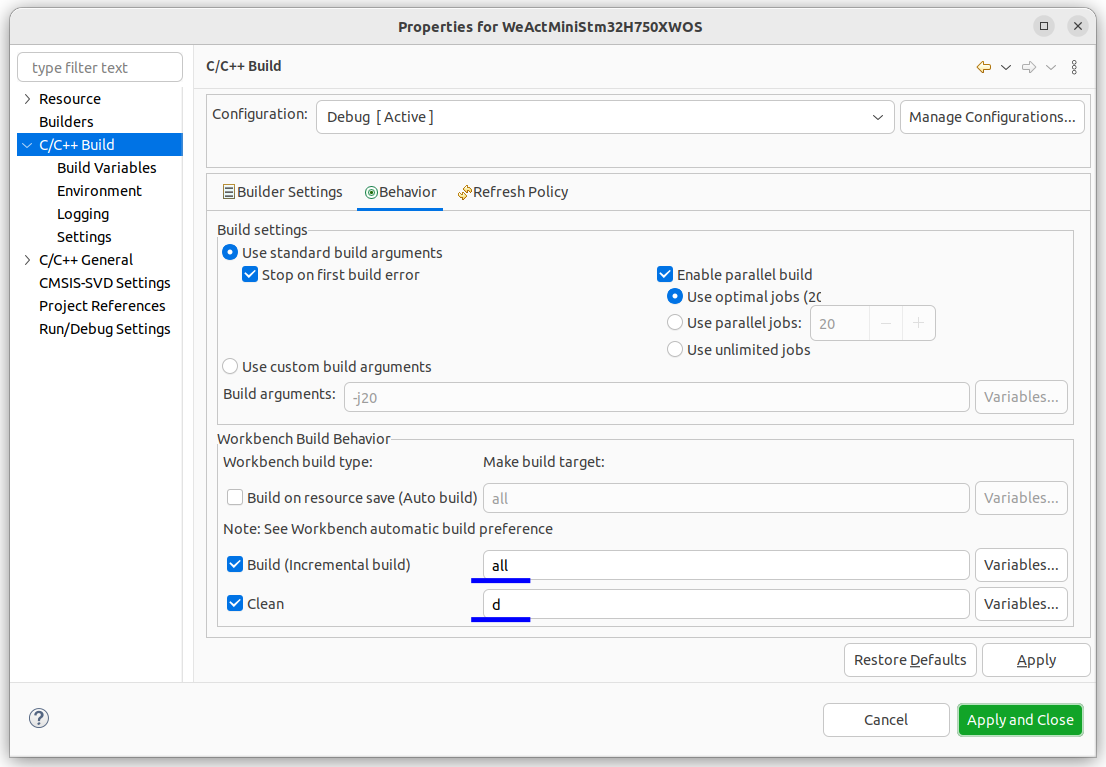Click the minus stepper for parallel jobs

pyautogui.click(x=886, y=323)
